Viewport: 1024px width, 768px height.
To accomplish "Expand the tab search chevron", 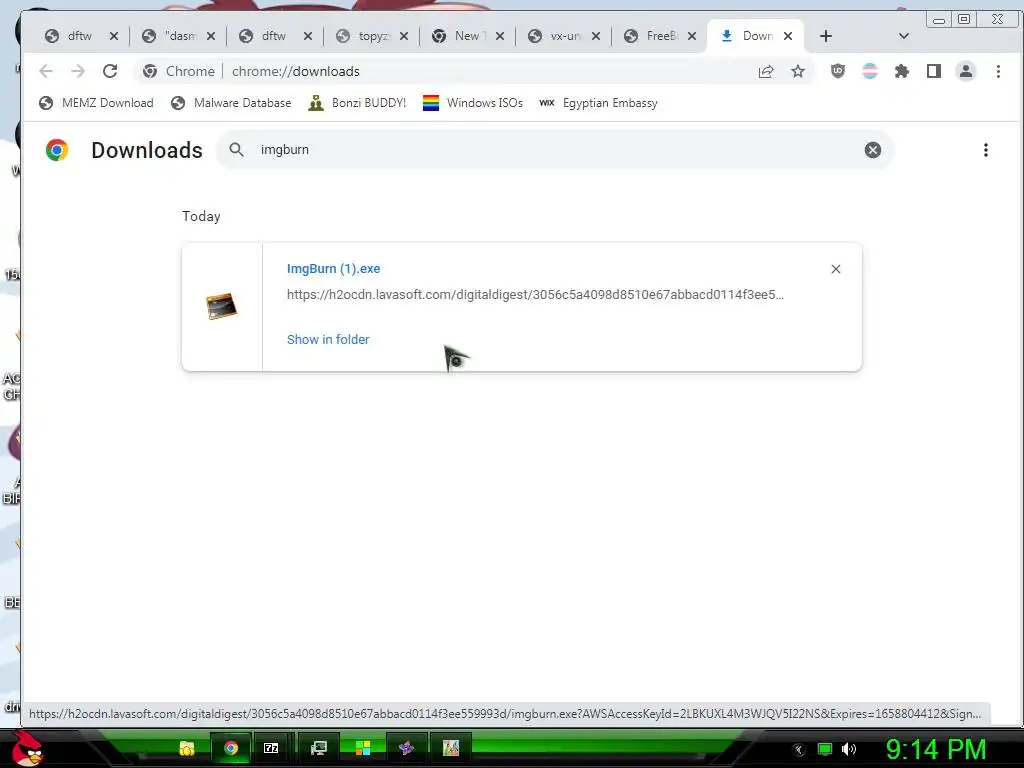I will coord(904,37).
